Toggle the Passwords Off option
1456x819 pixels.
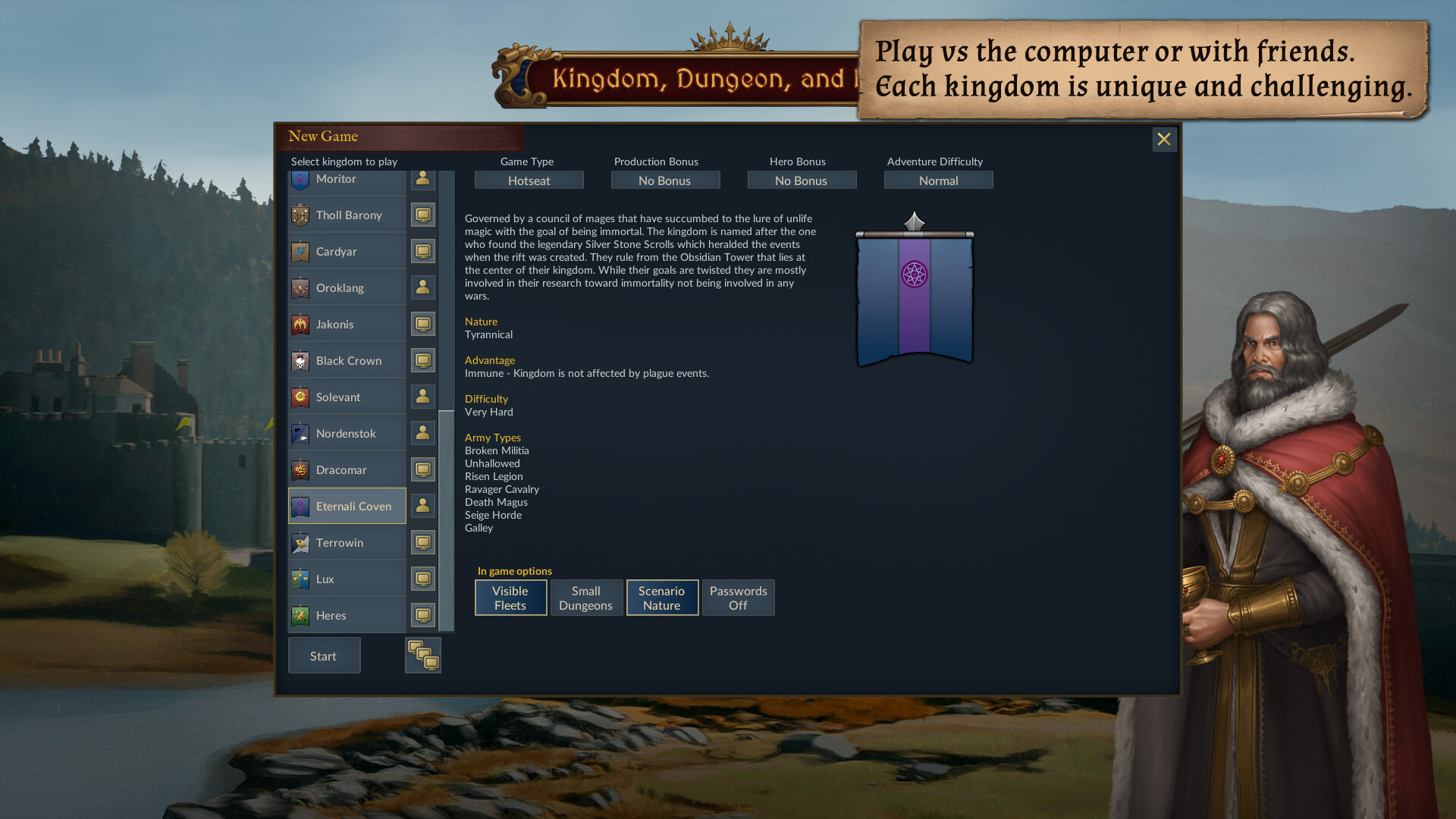(x=738, y=597)
